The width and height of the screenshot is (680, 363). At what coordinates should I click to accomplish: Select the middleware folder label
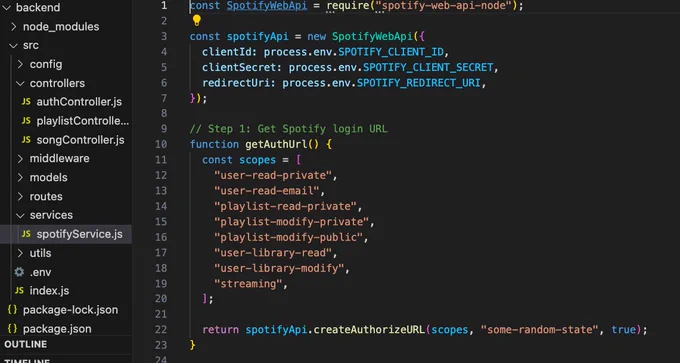pos(59,159)
